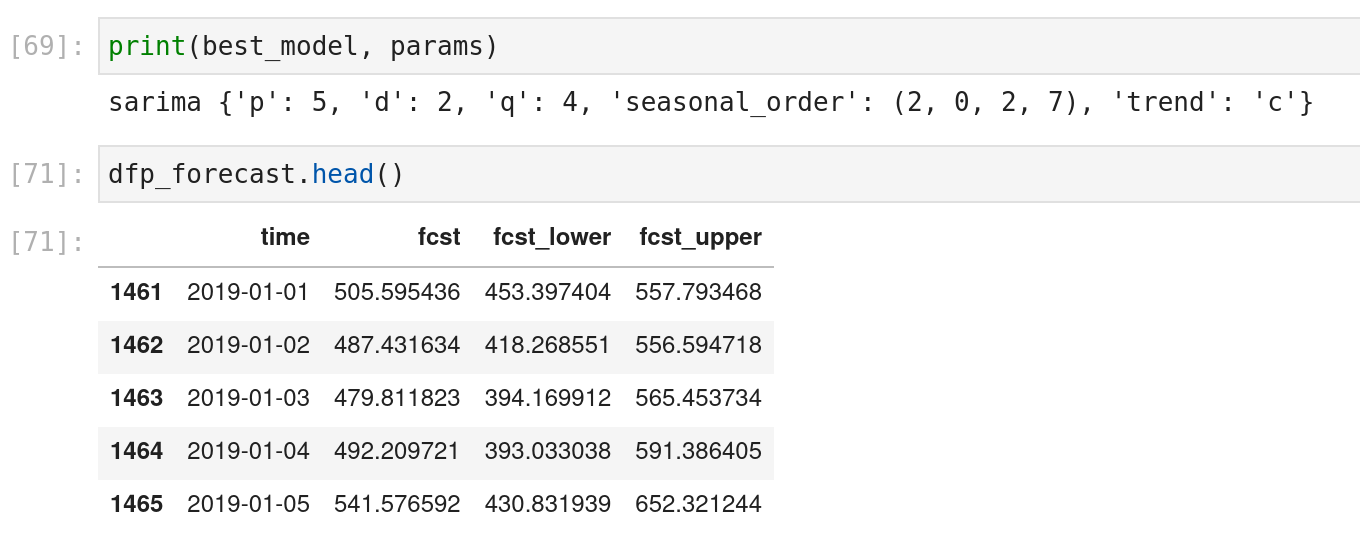The image size is (1360, 550).
Task: Click the 'fcst' column header
Action: 439,237
